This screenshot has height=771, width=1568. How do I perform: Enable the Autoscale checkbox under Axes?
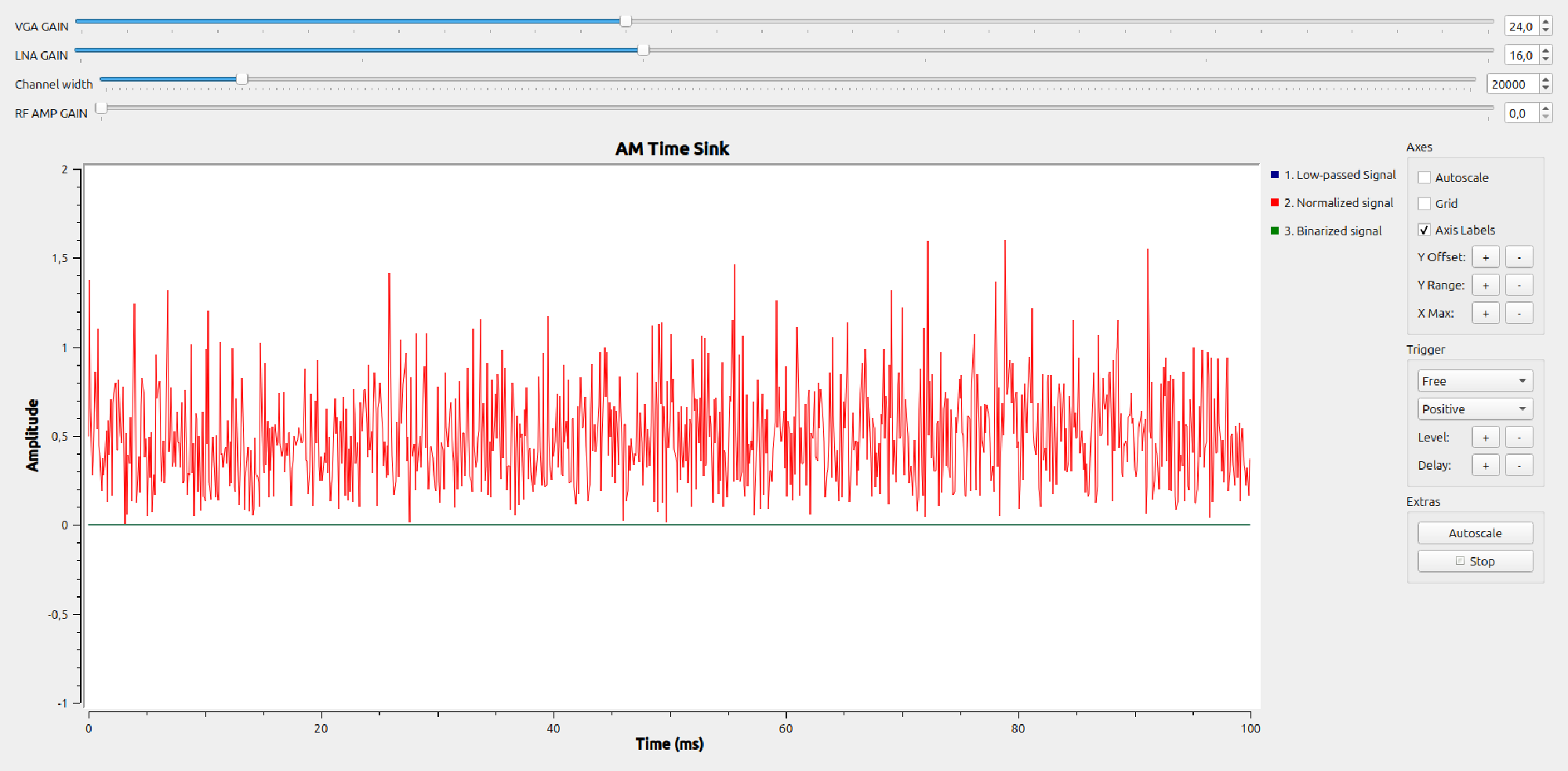[x=1425, y=177]
